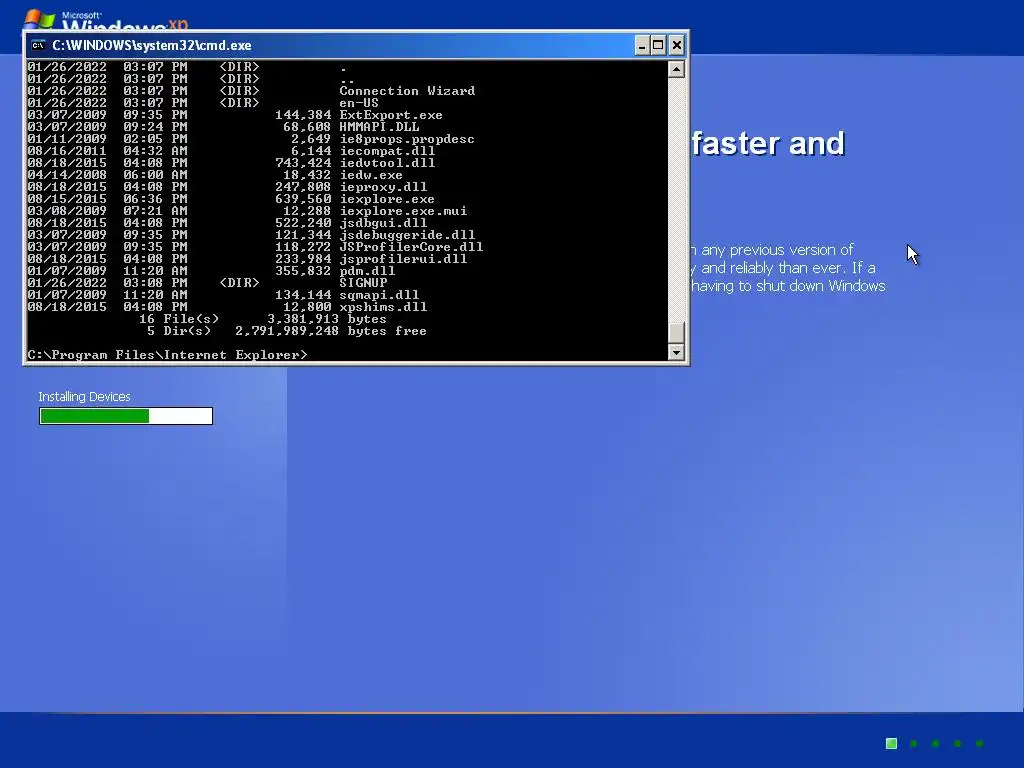Click the jsdebuggeride.dll file row

coord(251,235)
